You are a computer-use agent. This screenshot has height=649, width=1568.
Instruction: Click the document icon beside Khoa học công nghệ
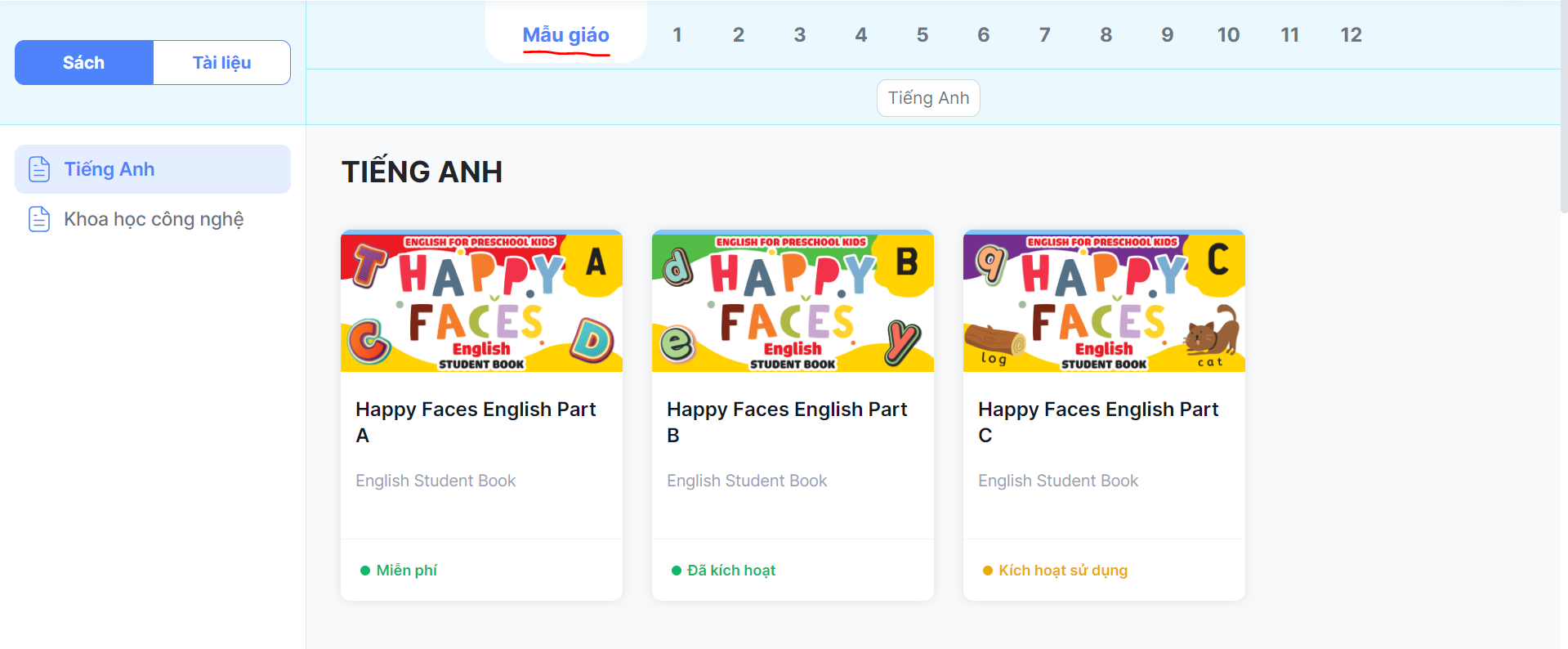39,219
